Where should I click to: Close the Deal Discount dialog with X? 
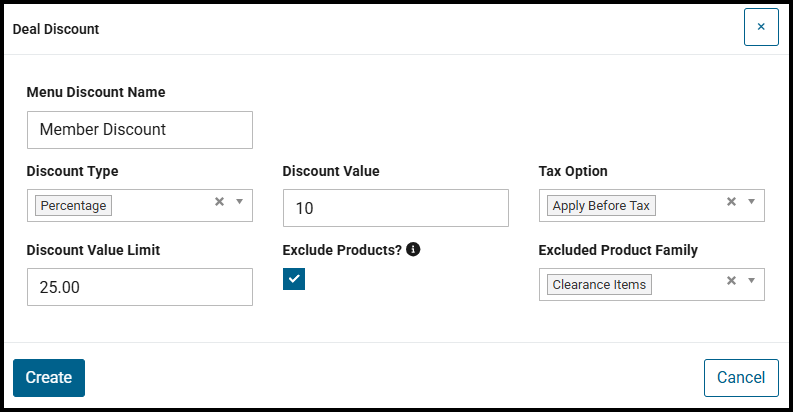coord(761,27)
